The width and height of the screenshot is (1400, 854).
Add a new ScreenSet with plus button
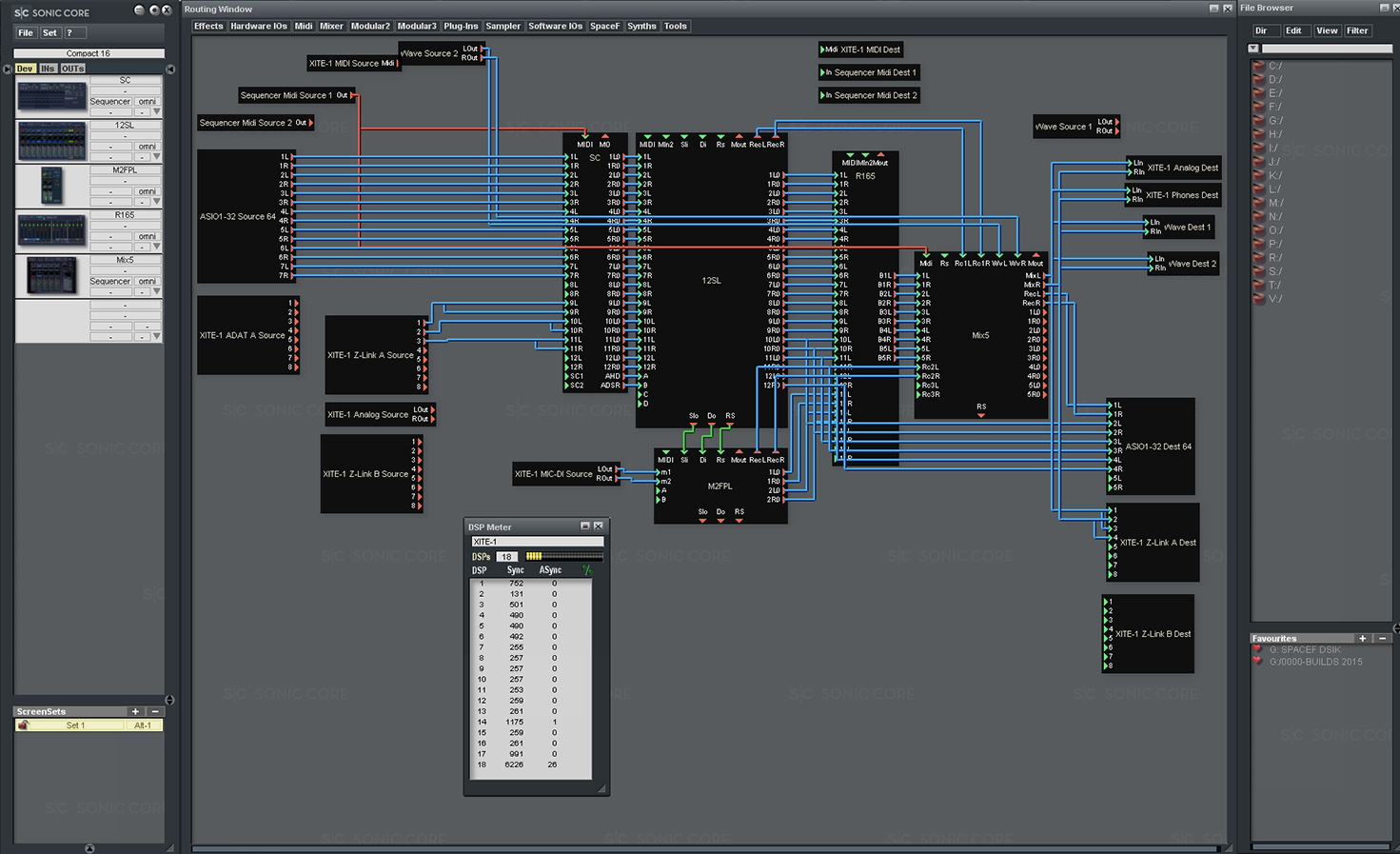[135, 711]
